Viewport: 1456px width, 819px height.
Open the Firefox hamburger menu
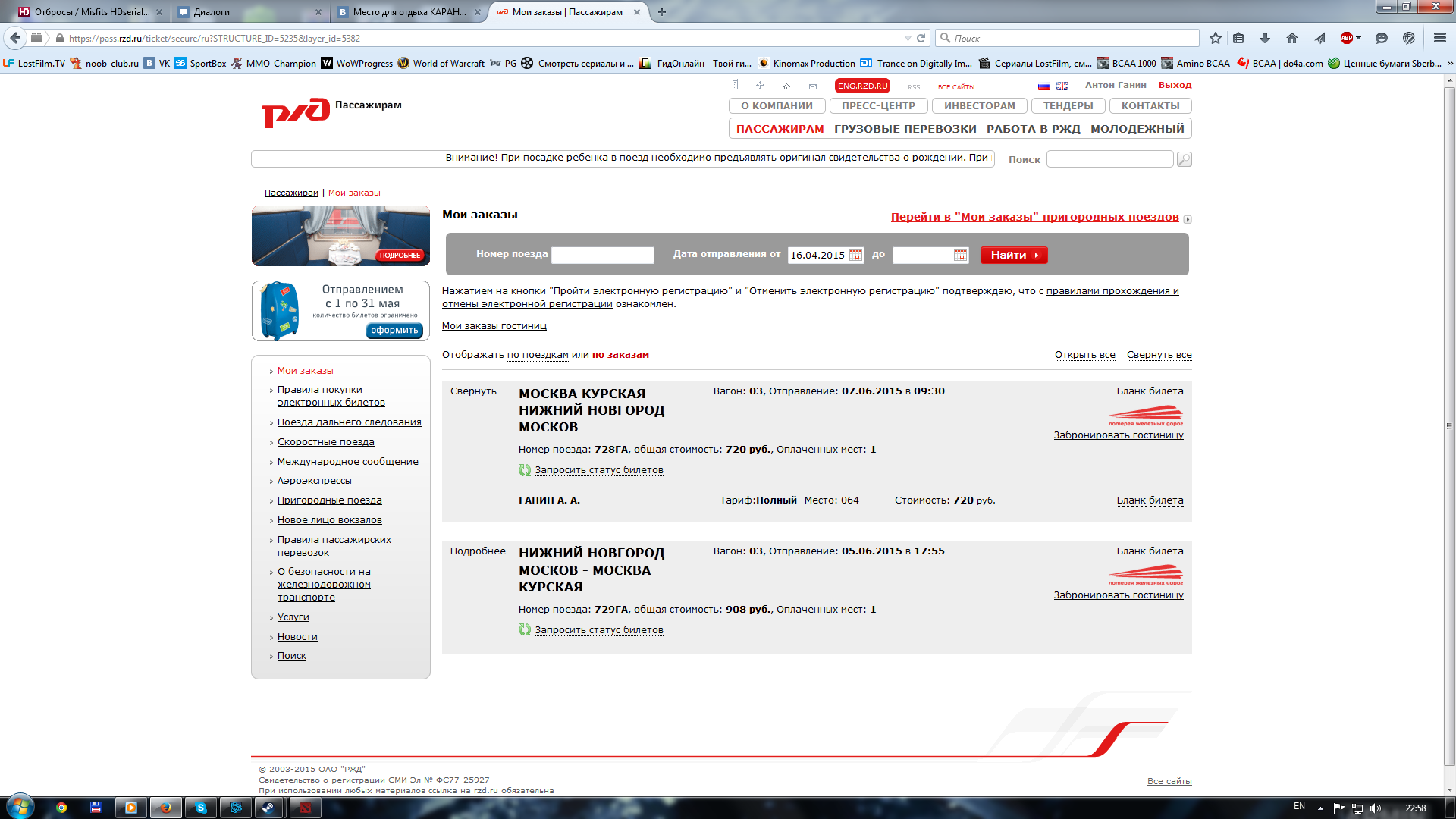[x=1440, y=38]
